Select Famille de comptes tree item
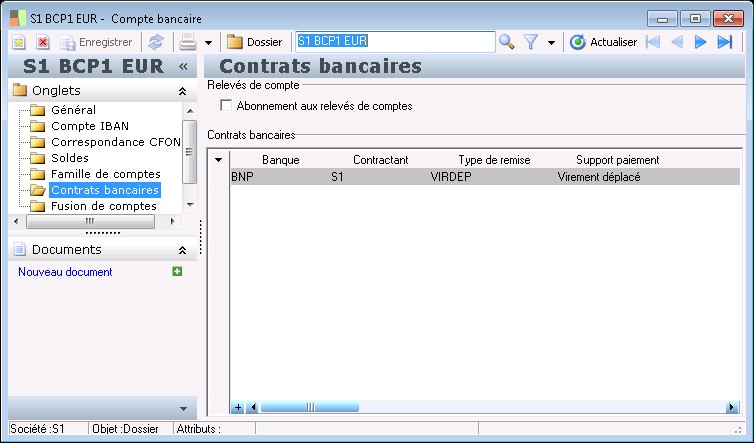Screen dimensions: 754x443 pos(106,174)
